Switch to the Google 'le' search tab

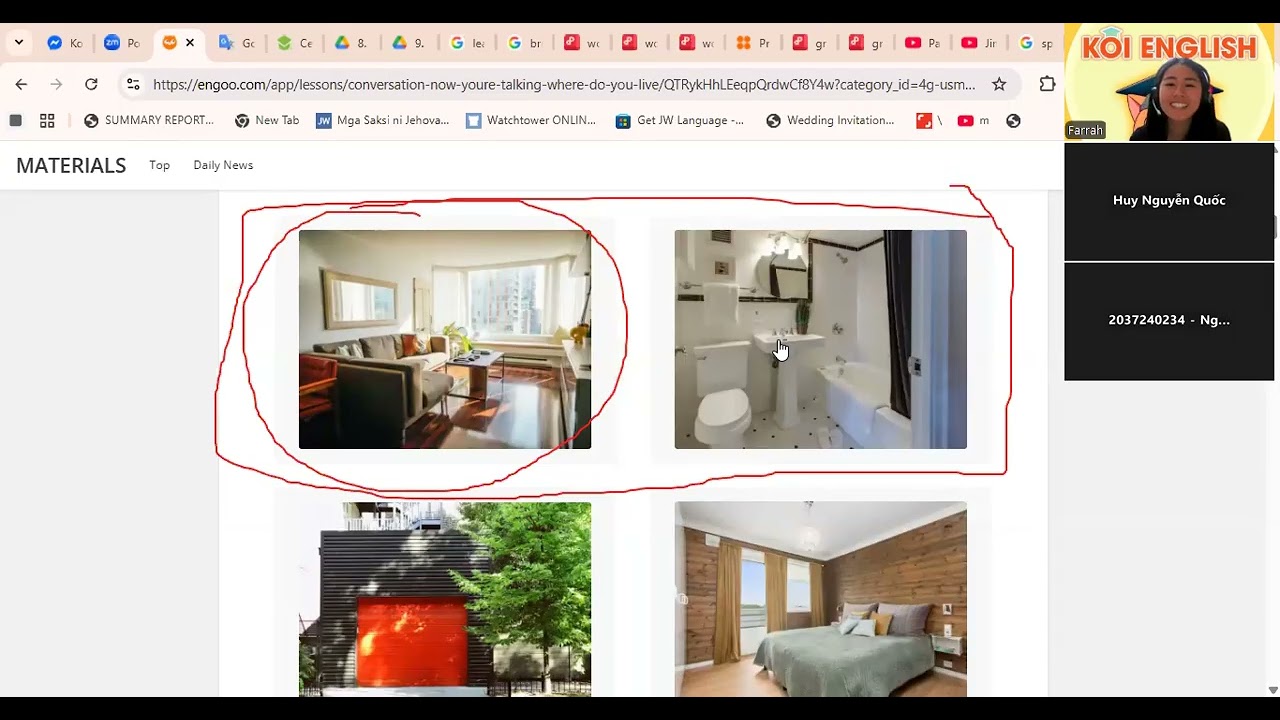(467, 43)
